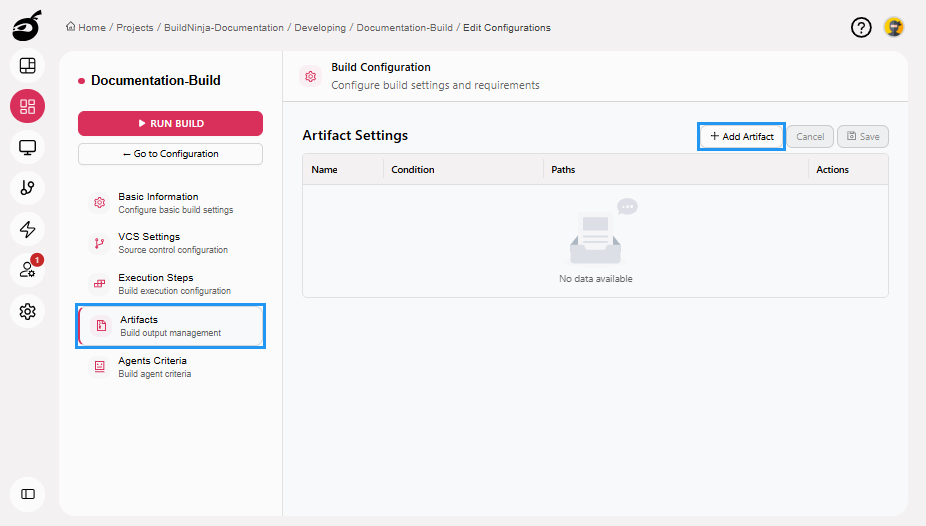
Task: Open the settings gear icon in sidebar
Action: [27, 311]
